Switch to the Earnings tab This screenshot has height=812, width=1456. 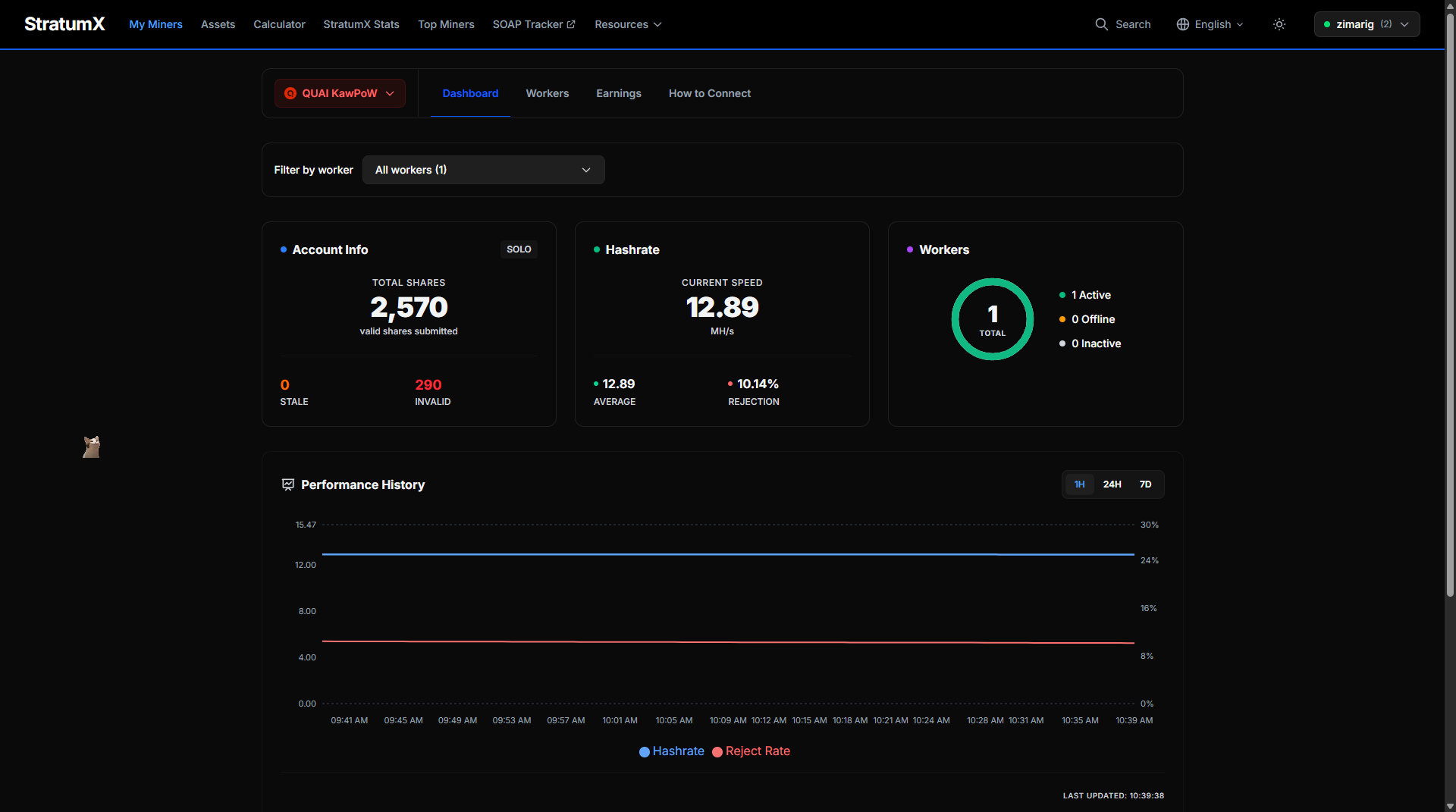(618, 93)
